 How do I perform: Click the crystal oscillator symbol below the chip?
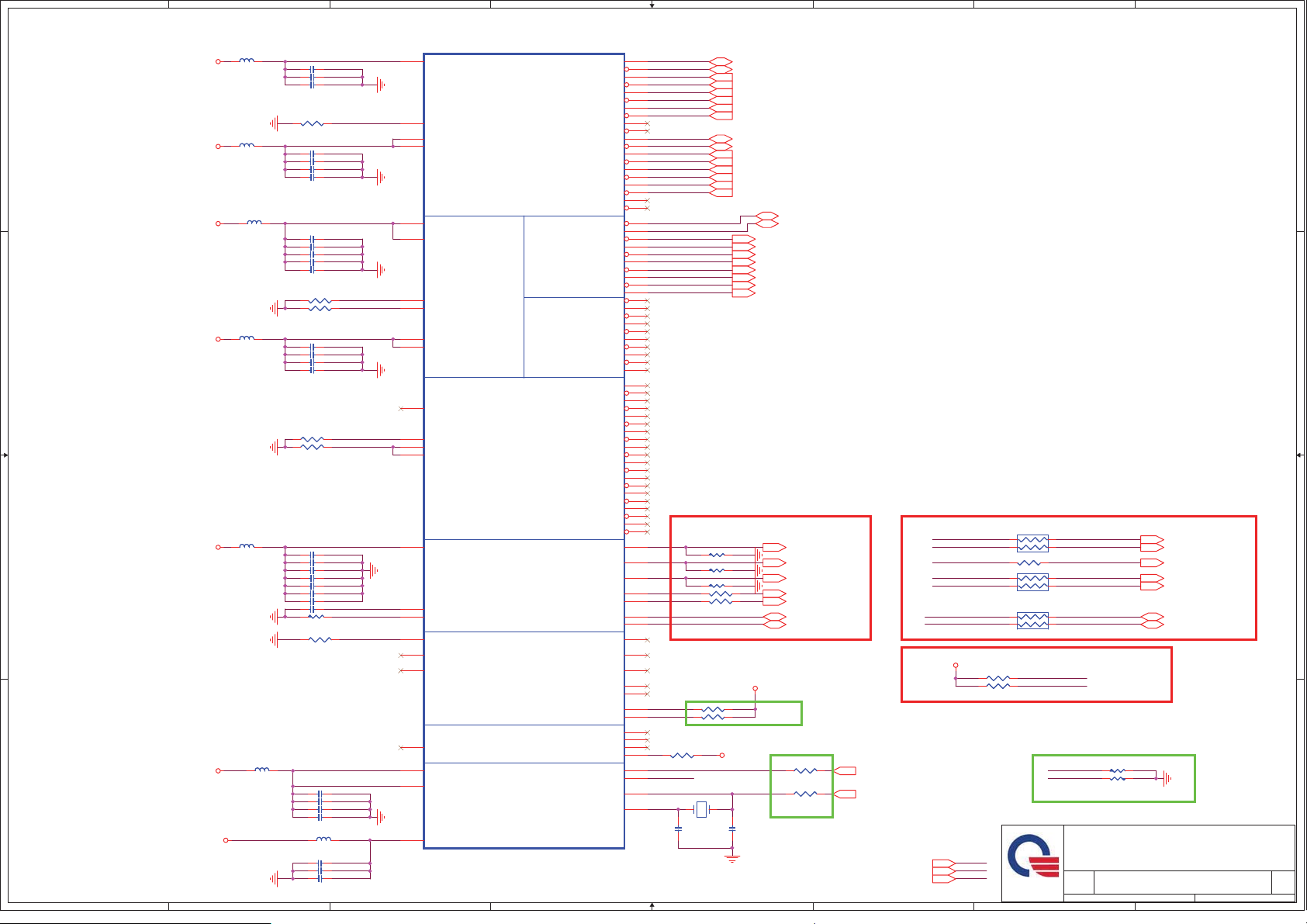coord(702,809)
